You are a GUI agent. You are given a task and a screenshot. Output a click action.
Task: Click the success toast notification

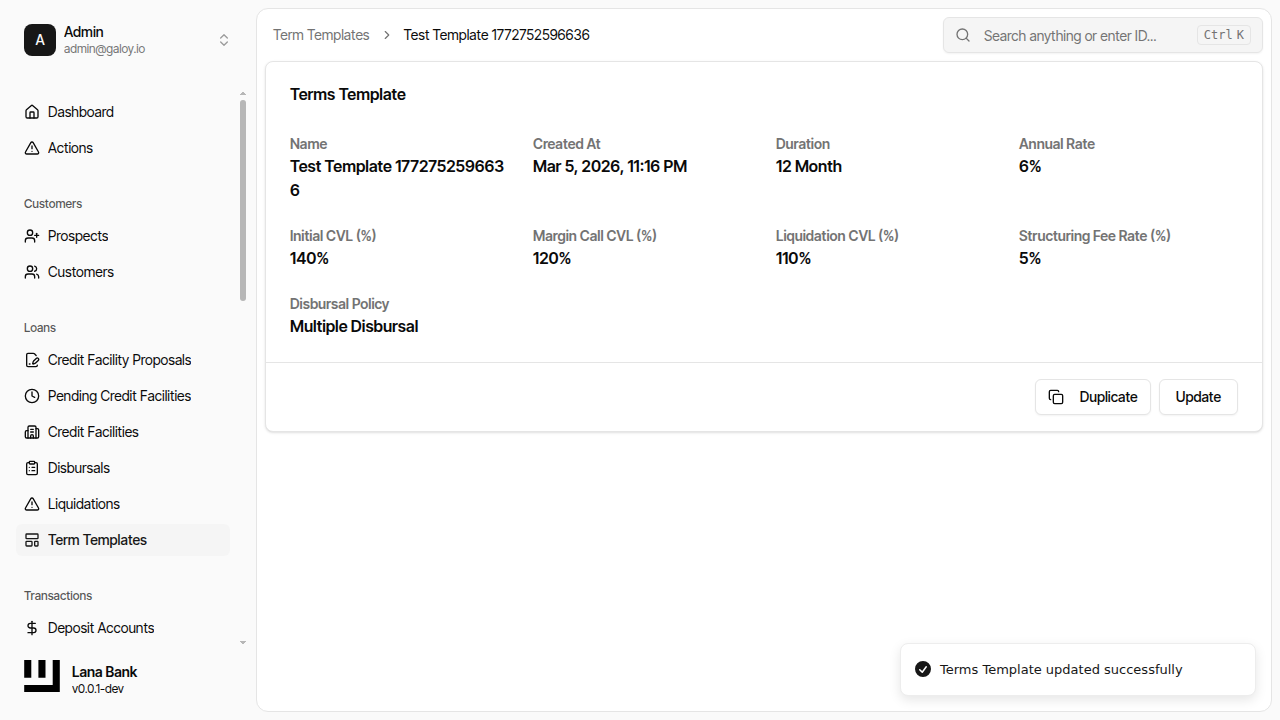pyautogui.click(x=1077, y=669)
